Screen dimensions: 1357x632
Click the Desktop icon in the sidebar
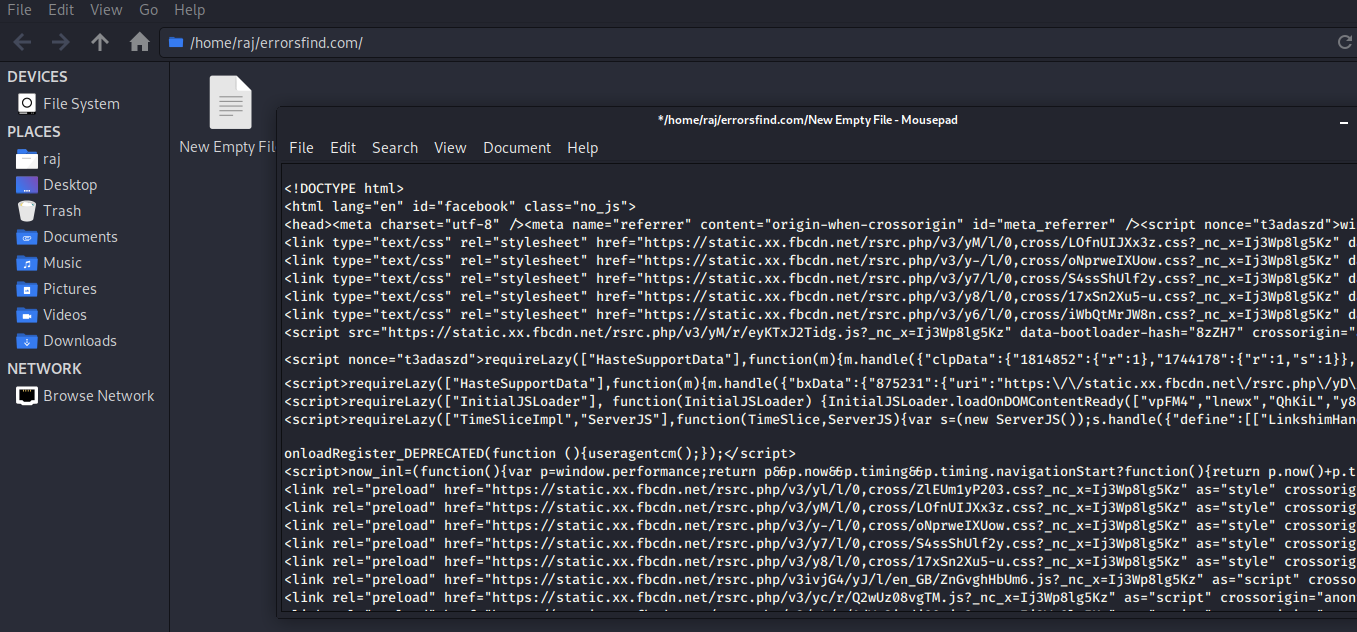(27, 185)
